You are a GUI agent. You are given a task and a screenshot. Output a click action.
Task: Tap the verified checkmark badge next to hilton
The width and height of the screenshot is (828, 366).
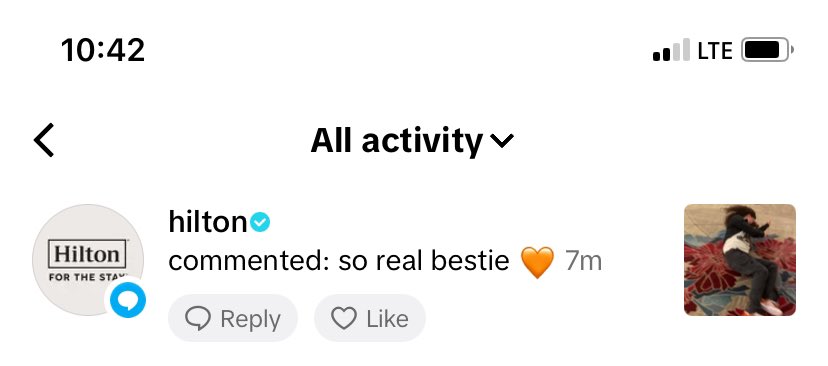coord(260,222)
